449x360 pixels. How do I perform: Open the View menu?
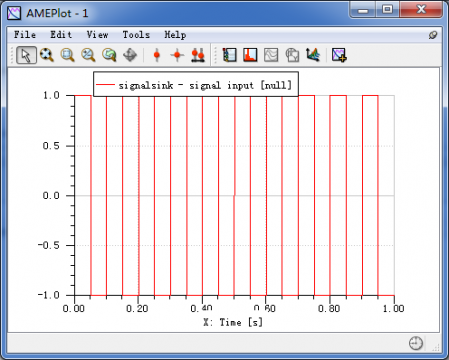point(97,35)
